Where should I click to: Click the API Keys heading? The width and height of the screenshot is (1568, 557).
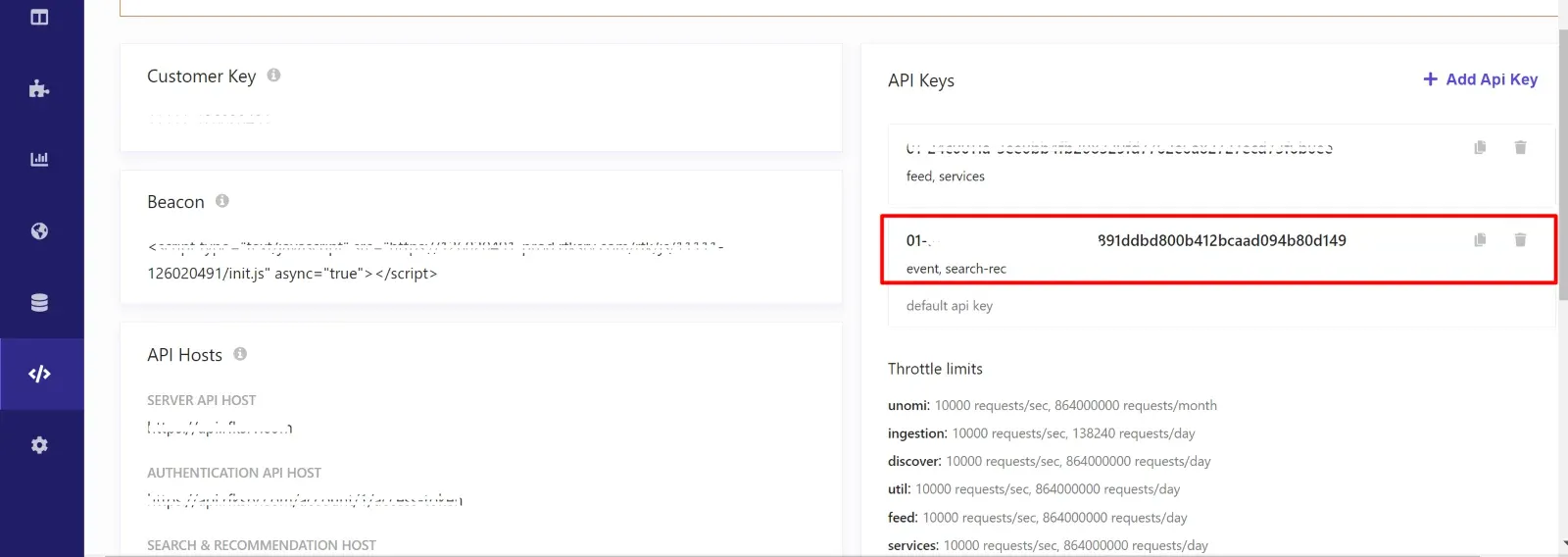pos(921,80)
